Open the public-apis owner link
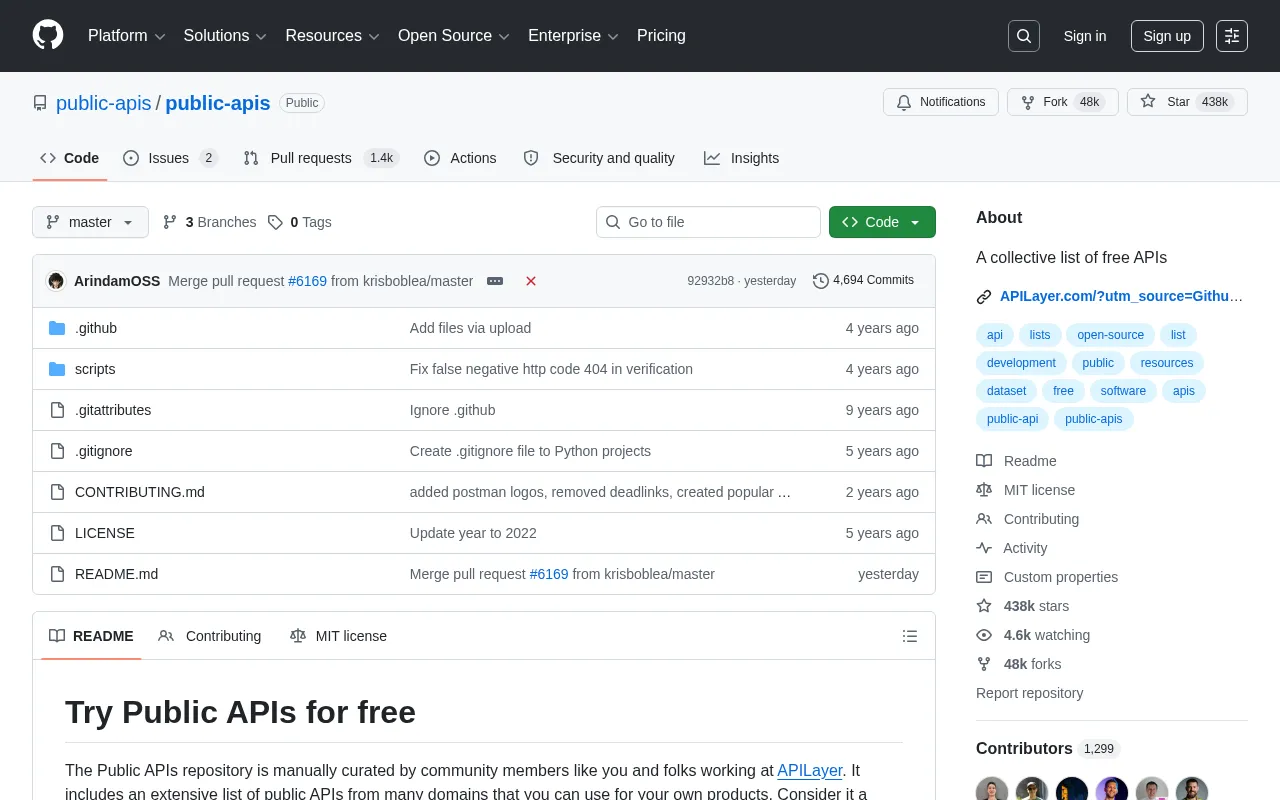The width and height of the screenshot is (1280, 800). coord(103,103)
